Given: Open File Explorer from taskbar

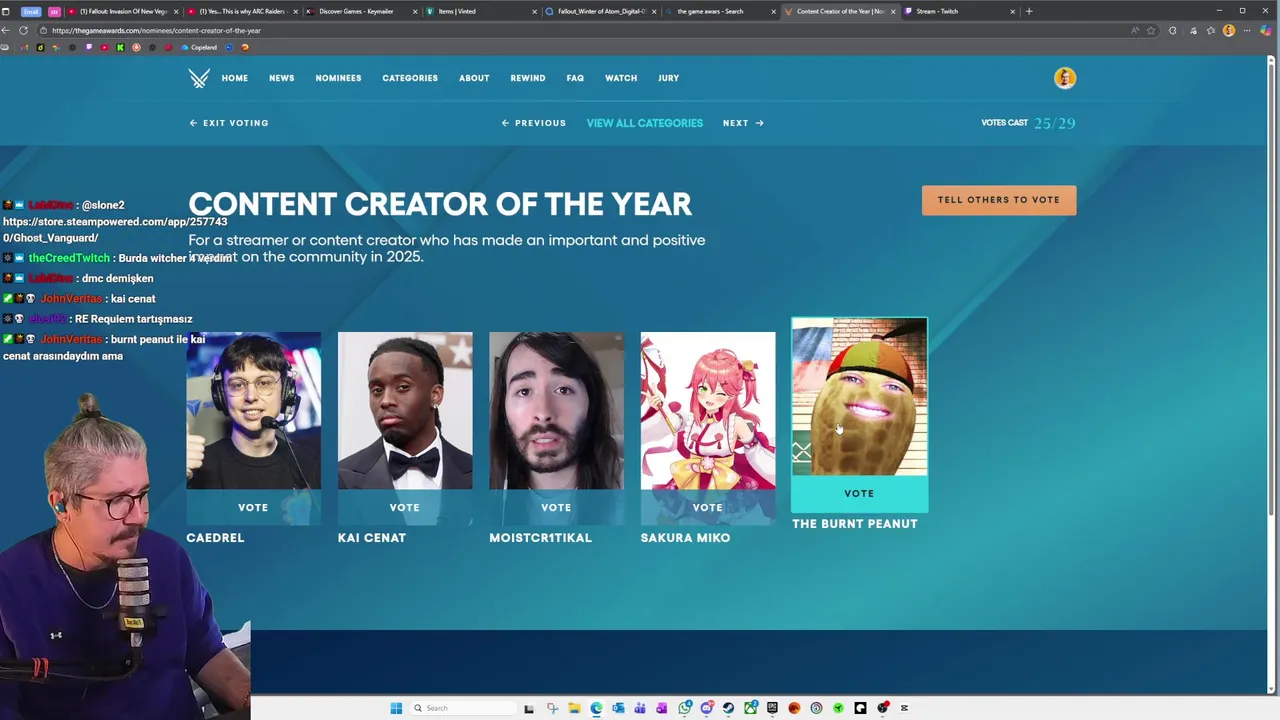Looking at the screenshot, I should click(x=574, y=708).
